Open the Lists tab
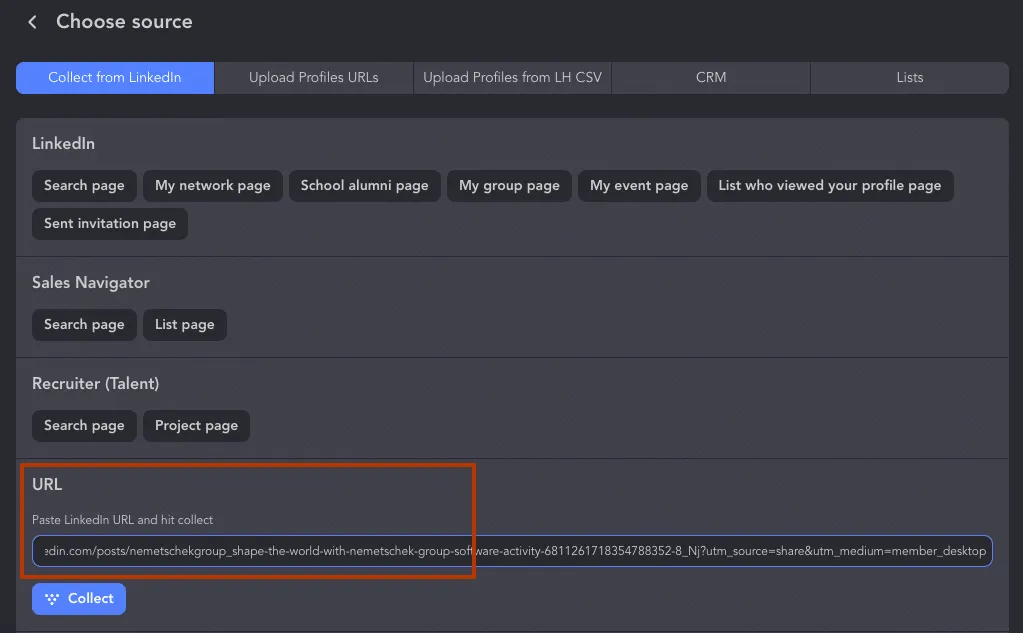This screenshot has width=1023, height=633. coord(909,78)
